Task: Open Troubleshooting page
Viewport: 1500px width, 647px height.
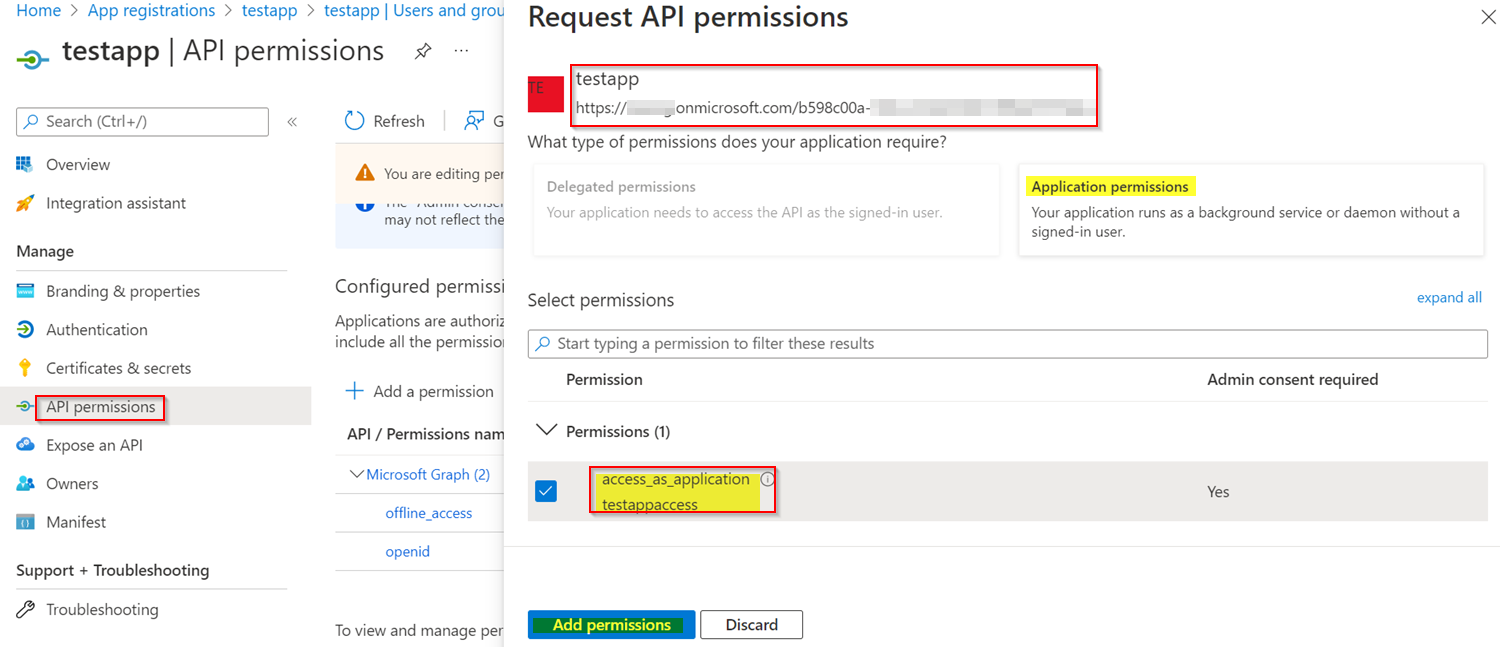Action: click(x=102, y=609)
